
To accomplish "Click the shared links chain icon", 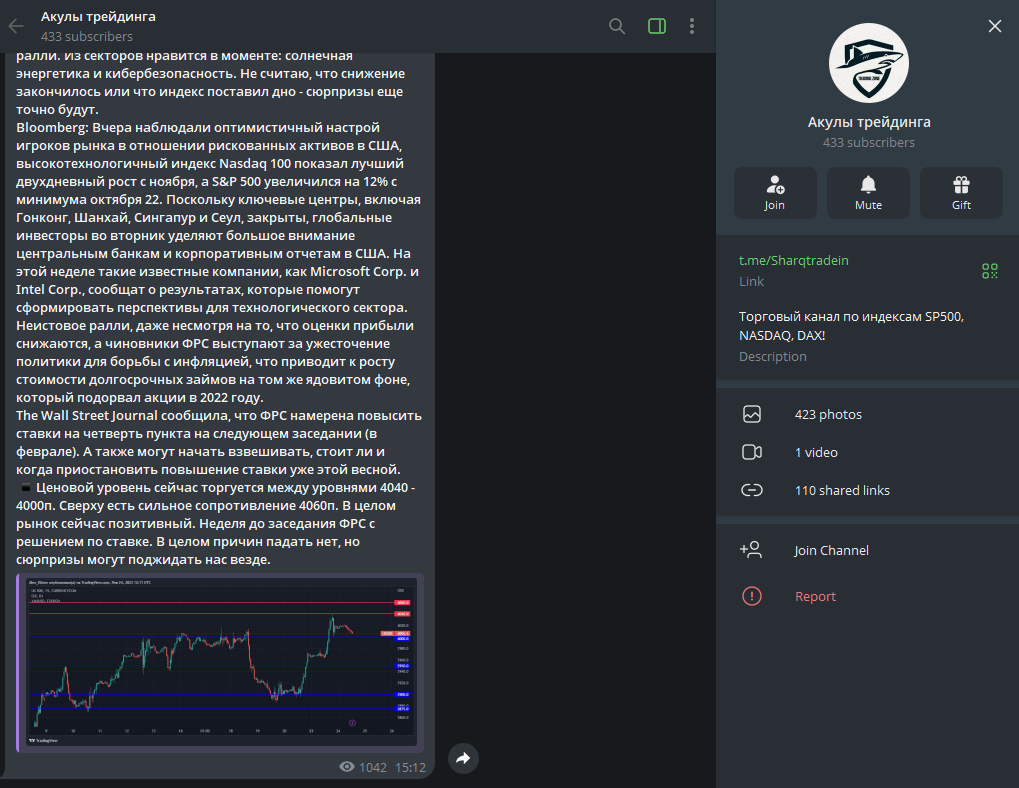I will 752,490.
